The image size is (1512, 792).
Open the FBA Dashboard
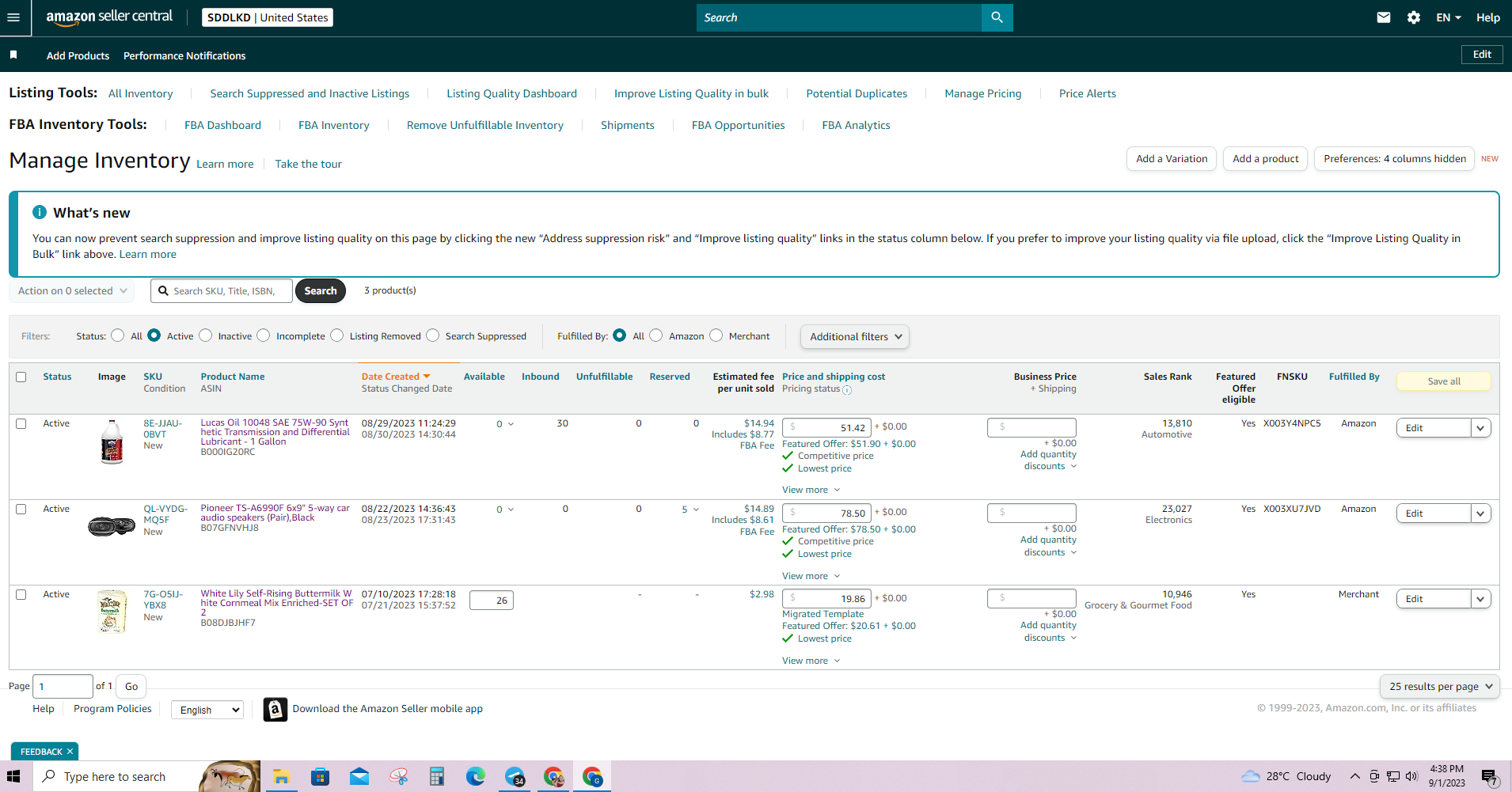(x=222, y=125)
